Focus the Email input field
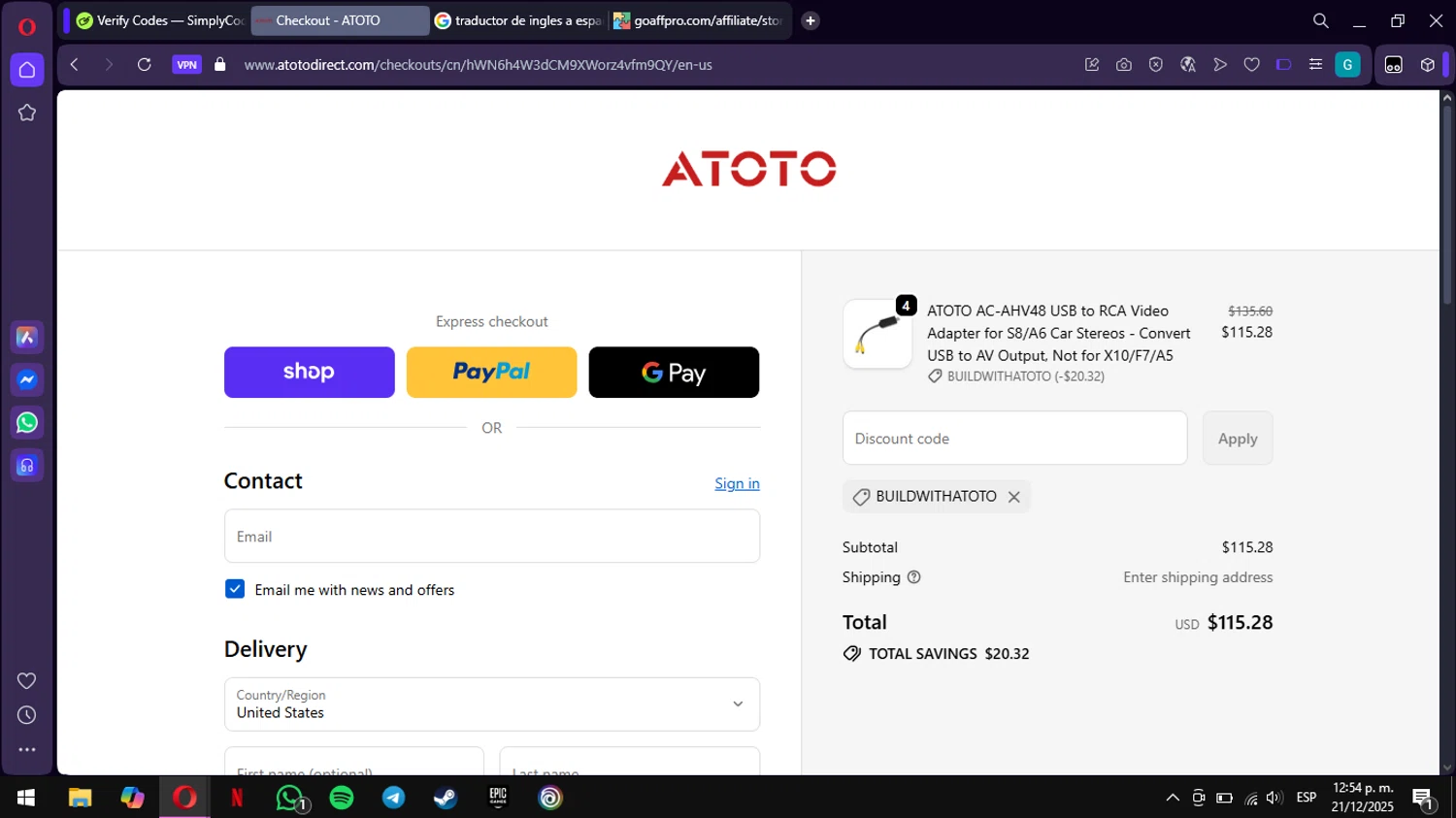Viewport: 1456px width, 818px height. (x=492, y=537)
